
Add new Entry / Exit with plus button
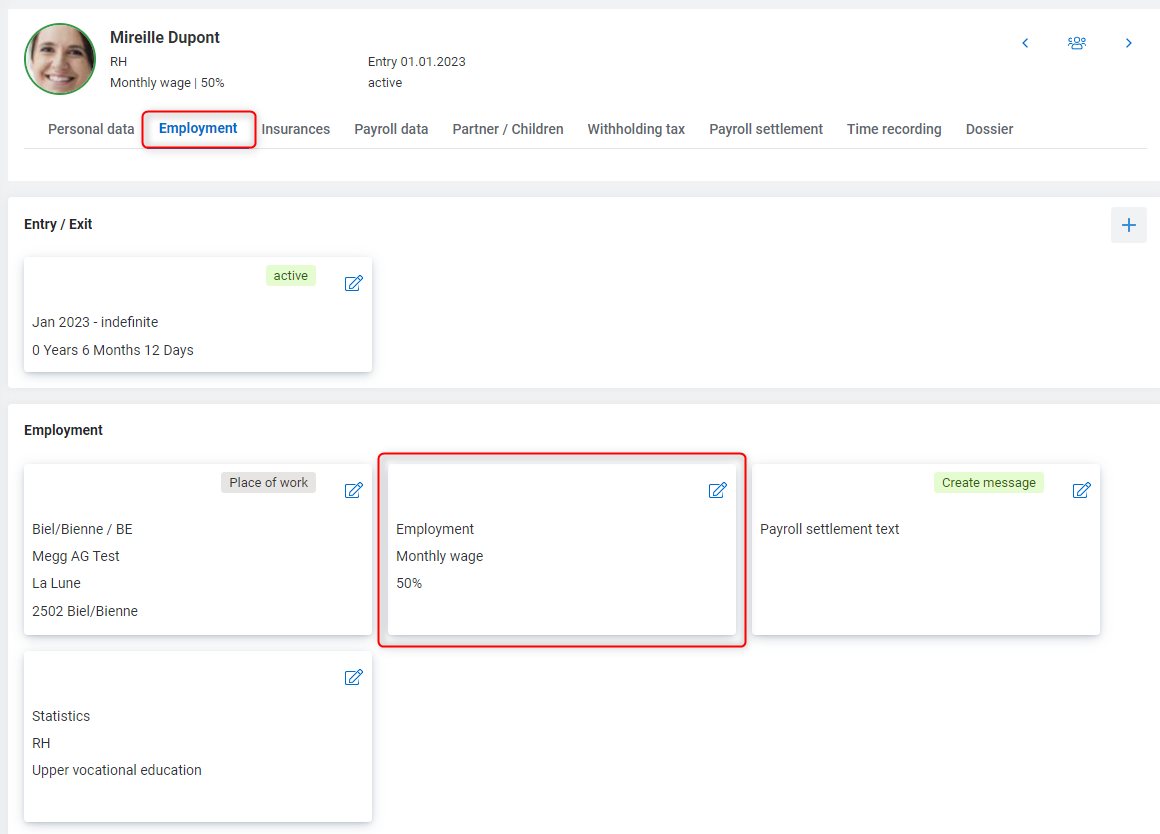[1128, 225]
